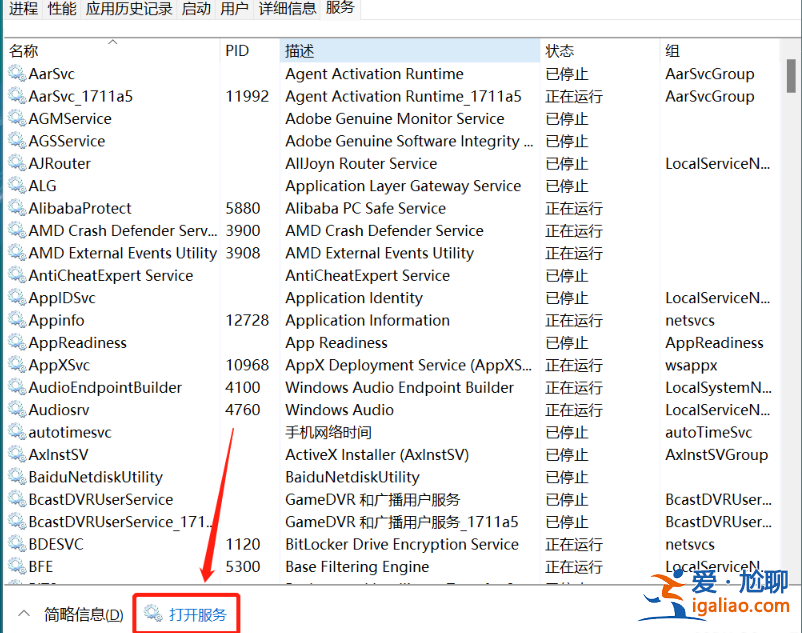This screenshot has height=633, width=802.
Task: Sort services by PID column
Action: [x=237, y=51]
